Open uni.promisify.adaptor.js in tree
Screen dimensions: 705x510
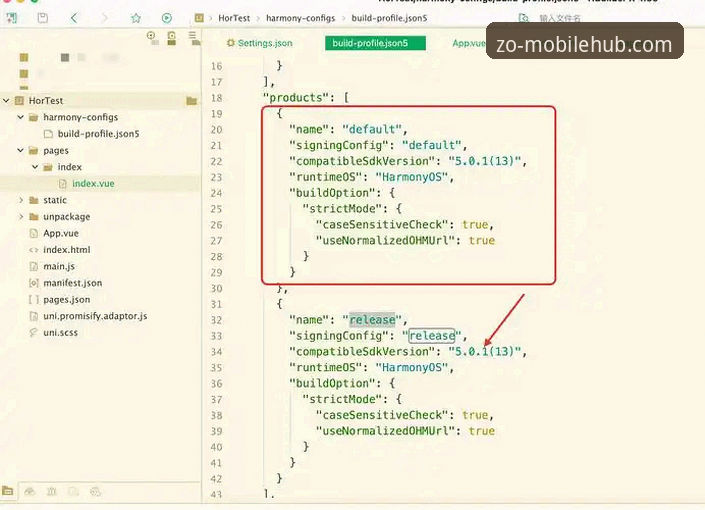tap(95, 316)
